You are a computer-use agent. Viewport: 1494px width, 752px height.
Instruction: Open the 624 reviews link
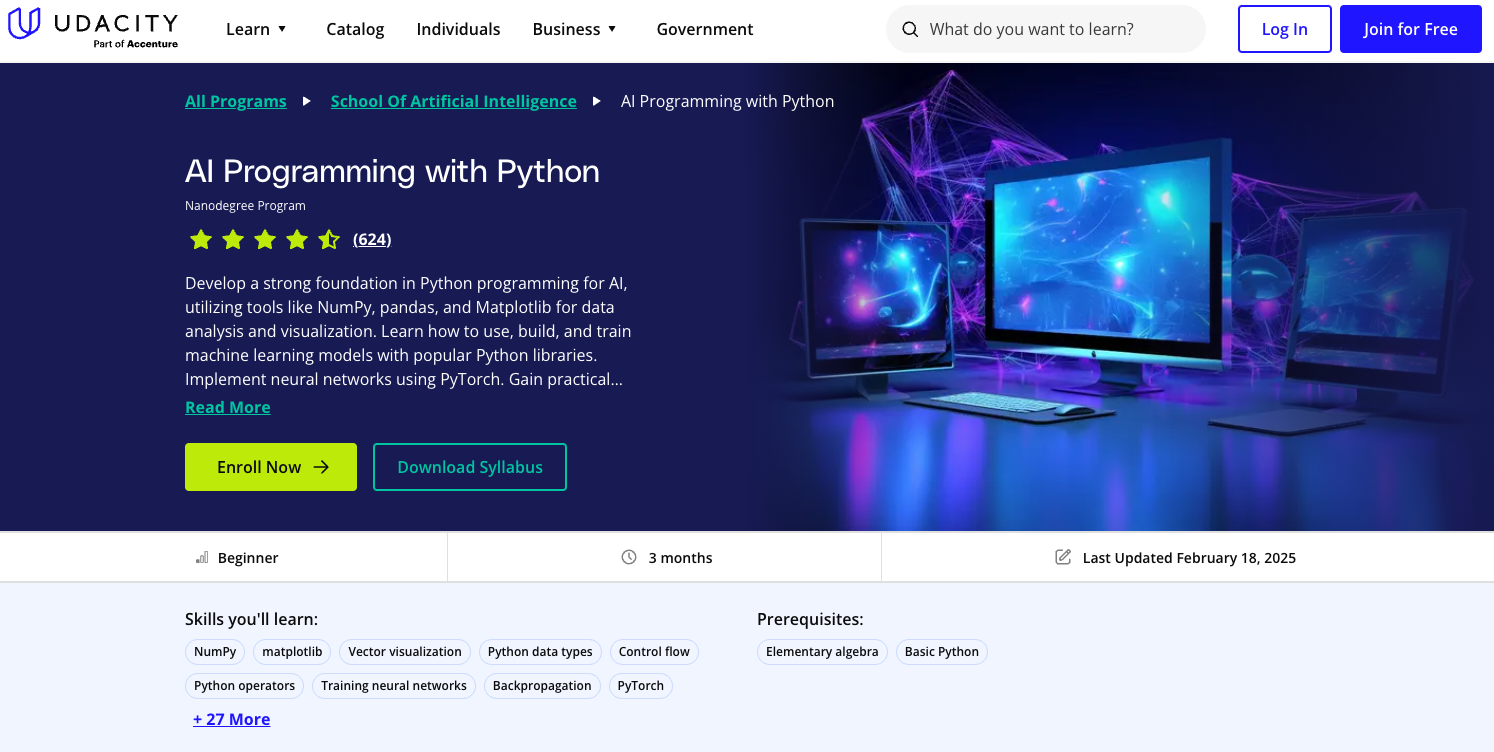pos(372,239)
